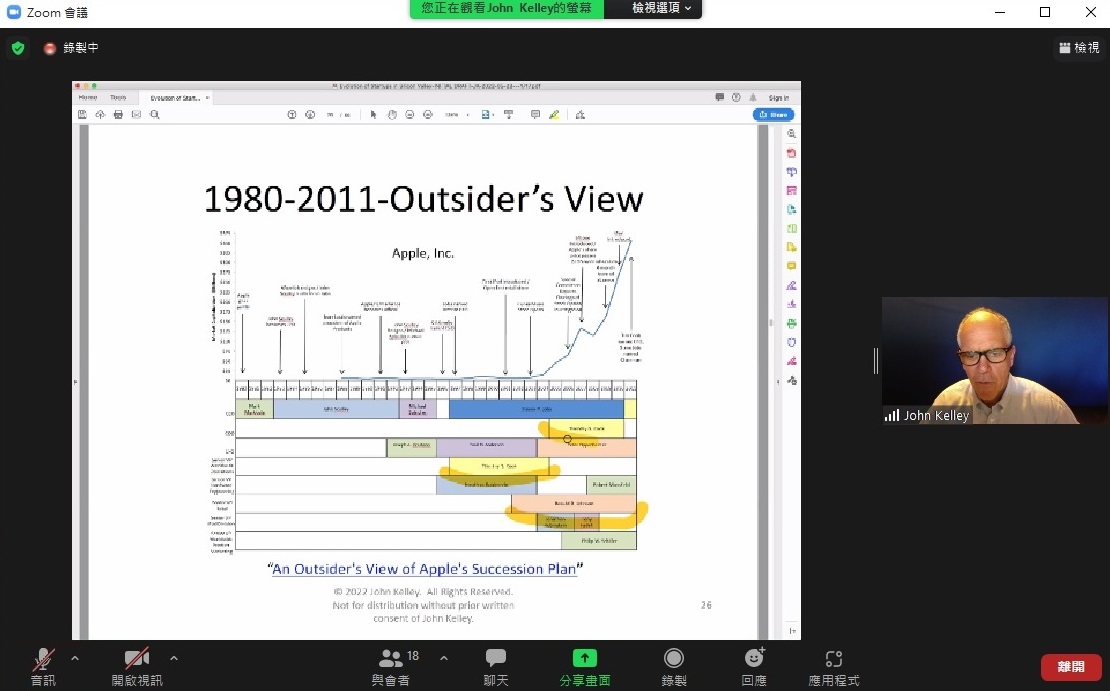Screen dimensions: 1110x691
Task: Click the red leave meeting button
Action: click(1071, 667)
